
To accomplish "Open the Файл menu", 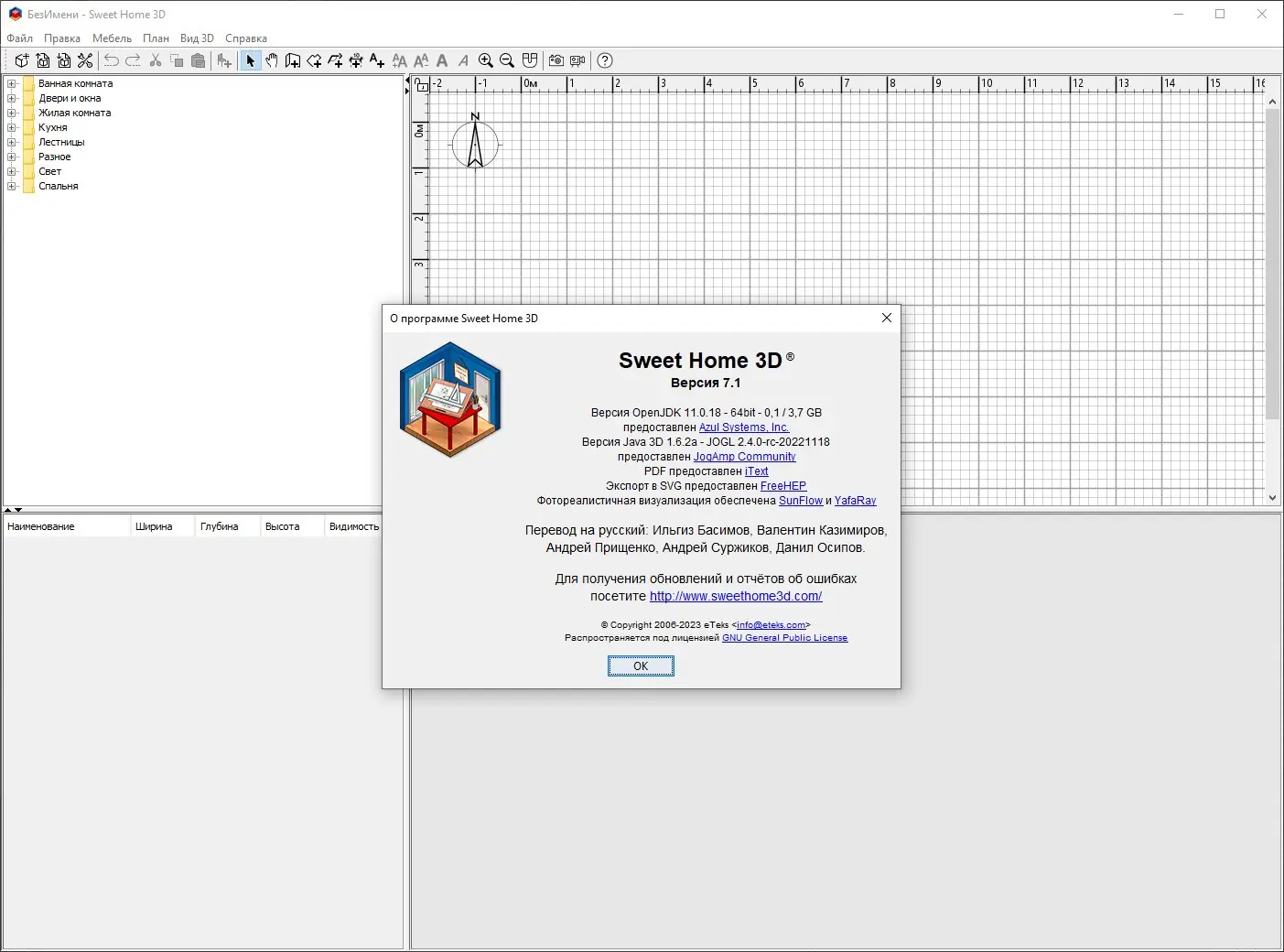I will (19, 38).
